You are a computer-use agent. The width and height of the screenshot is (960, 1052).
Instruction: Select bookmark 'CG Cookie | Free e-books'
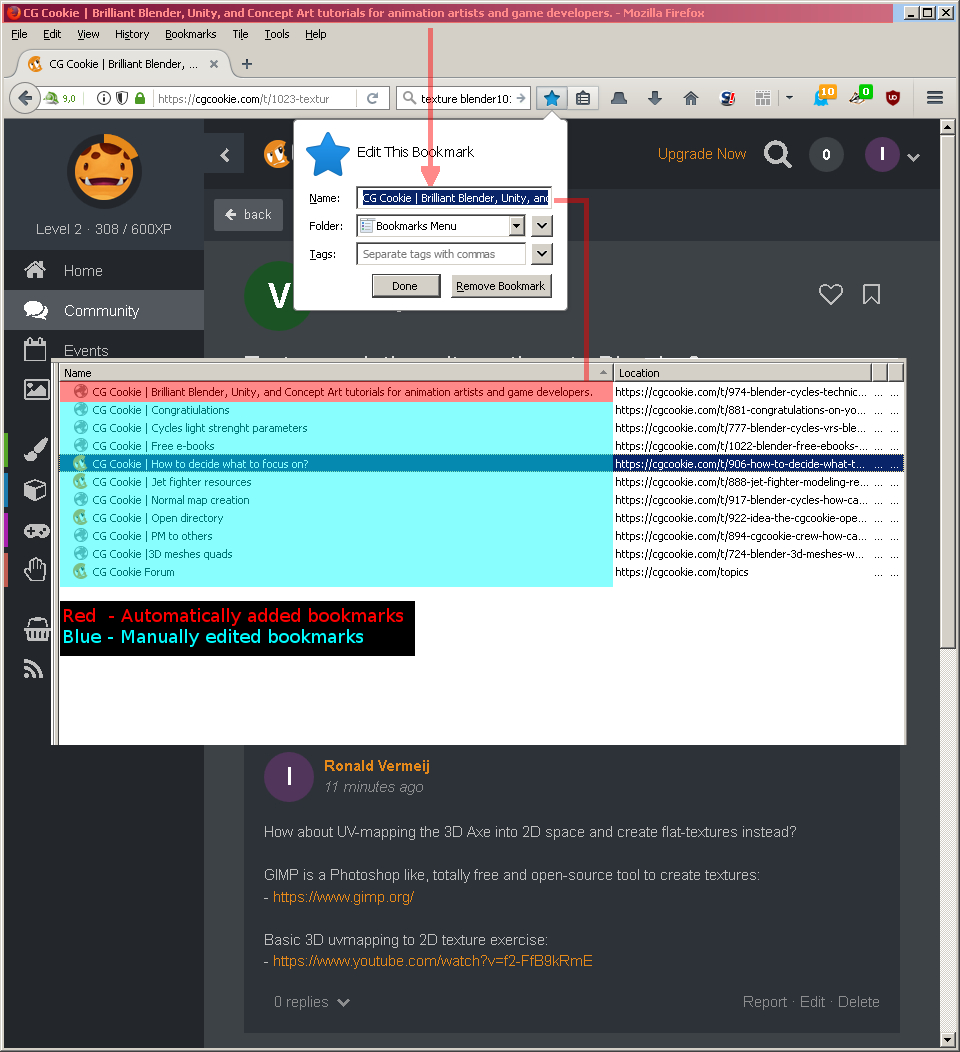click(336, 445)
